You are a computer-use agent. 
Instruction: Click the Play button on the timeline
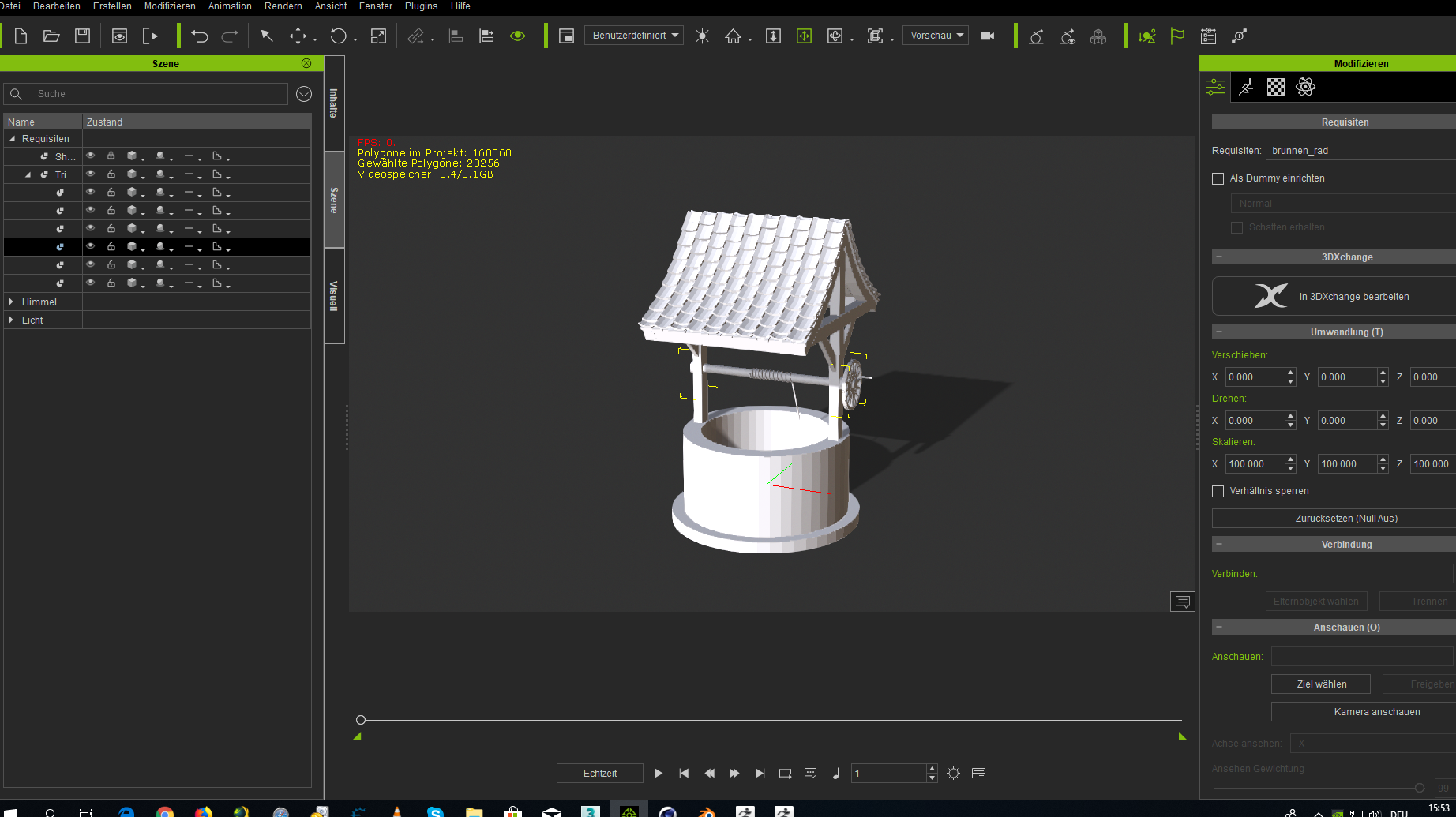pyautogui.click(x=659, y=774)
